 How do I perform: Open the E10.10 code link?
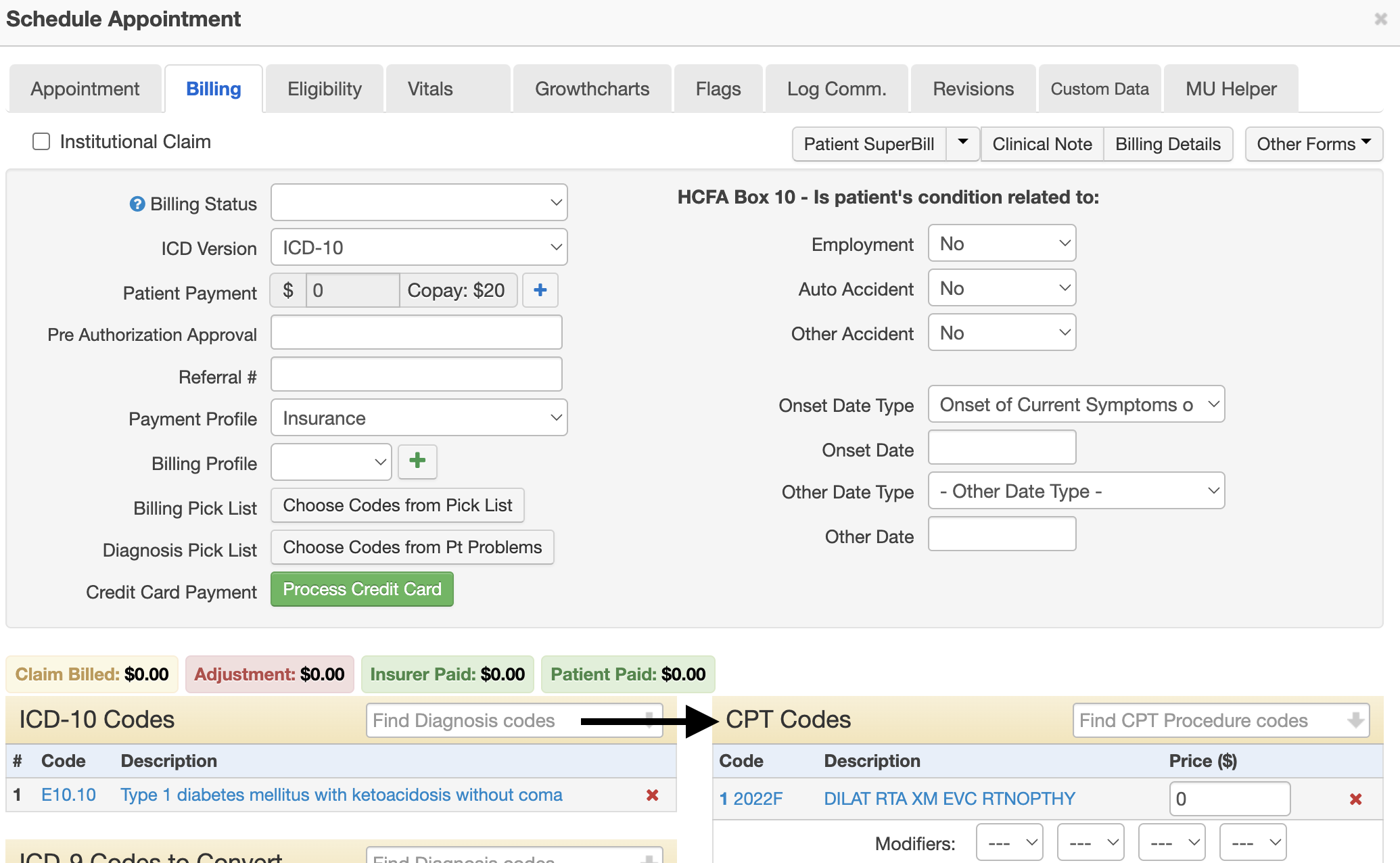tap(68, 795)
